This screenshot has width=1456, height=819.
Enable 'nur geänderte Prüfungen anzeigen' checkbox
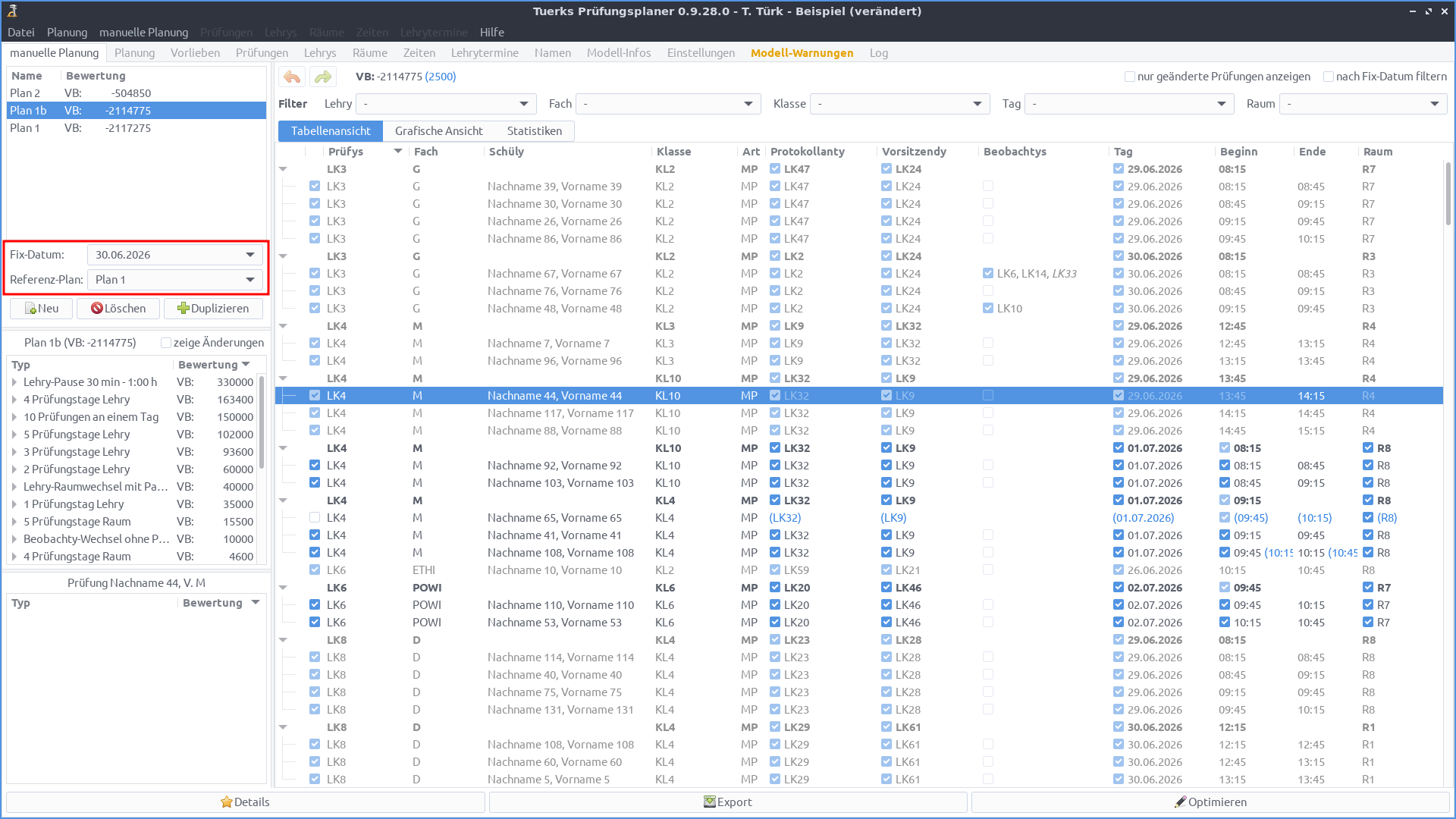coord(1130,77)
